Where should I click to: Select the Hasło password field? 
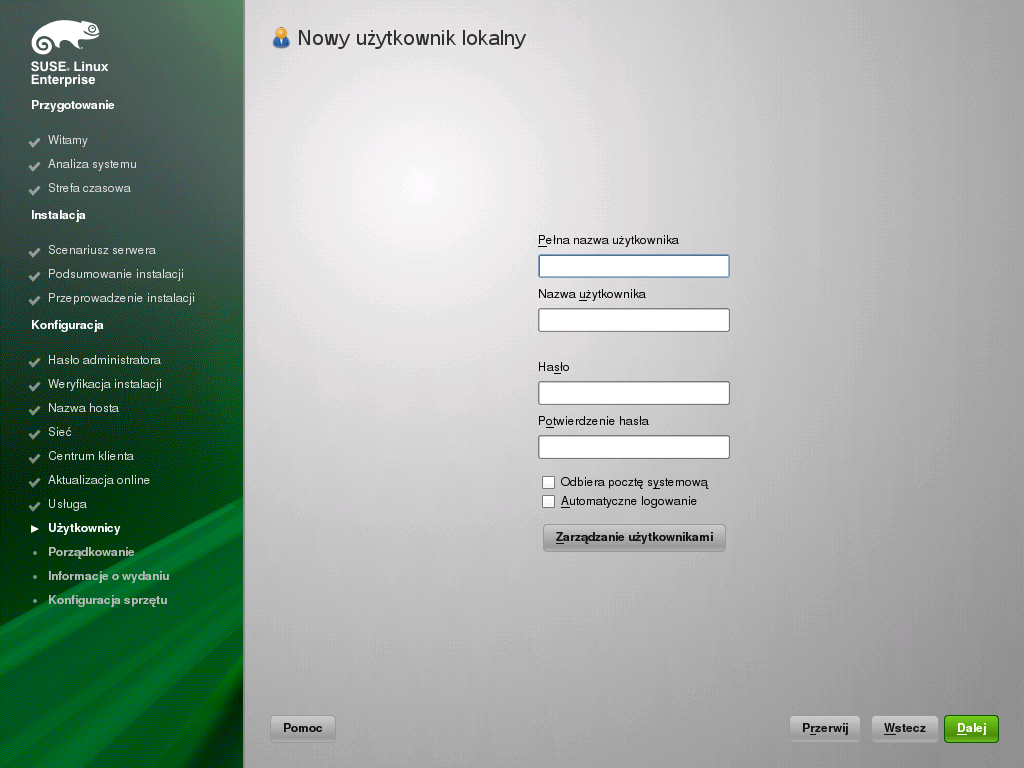[x=633, y=393]
